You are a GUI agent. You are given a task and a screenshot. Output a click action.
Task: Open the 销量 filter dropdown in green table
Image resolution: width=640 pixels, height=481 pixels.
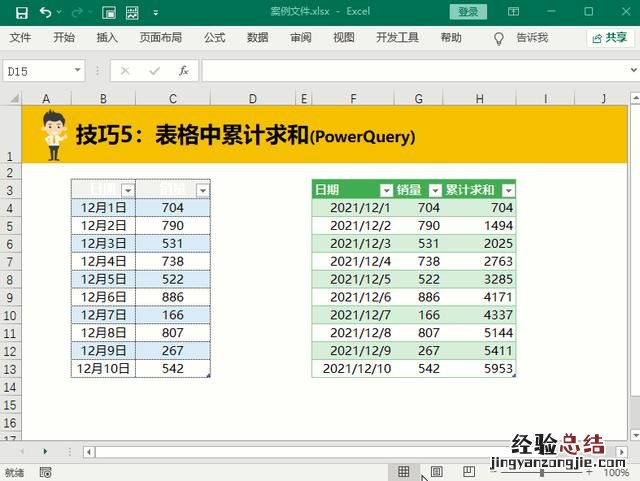(435, 190)
